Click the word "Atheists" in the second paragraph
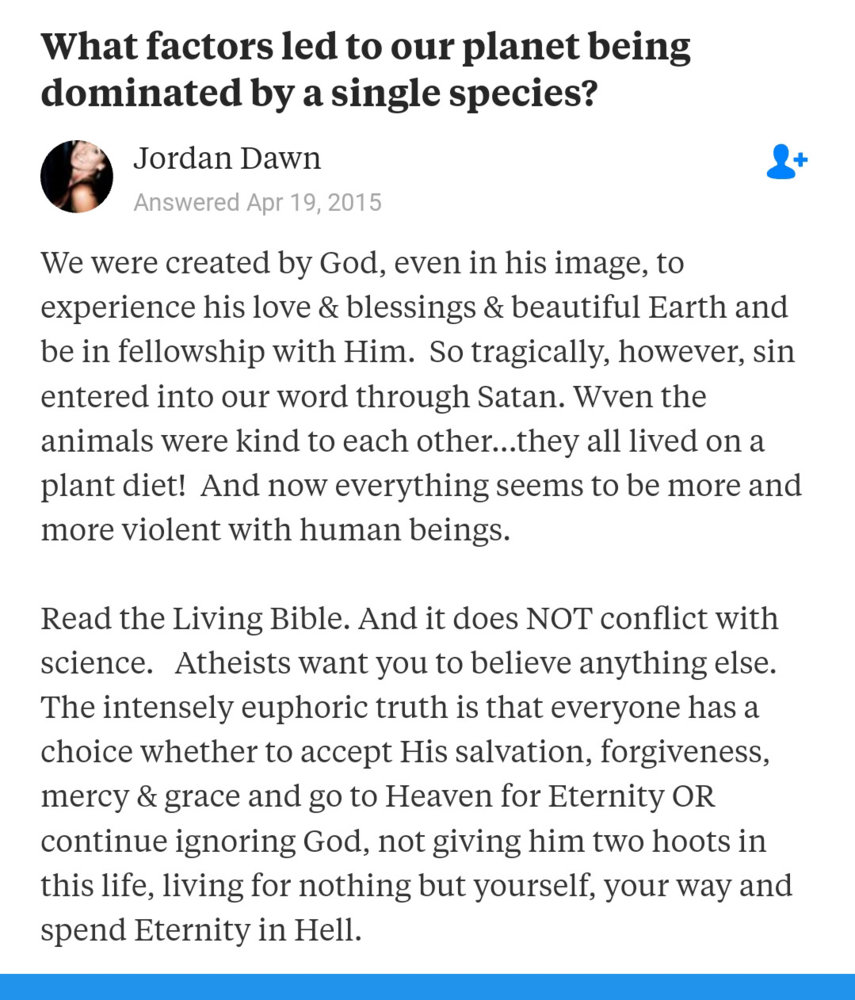The width and height of the screenshot is (855, 1000). click(237, 662)
